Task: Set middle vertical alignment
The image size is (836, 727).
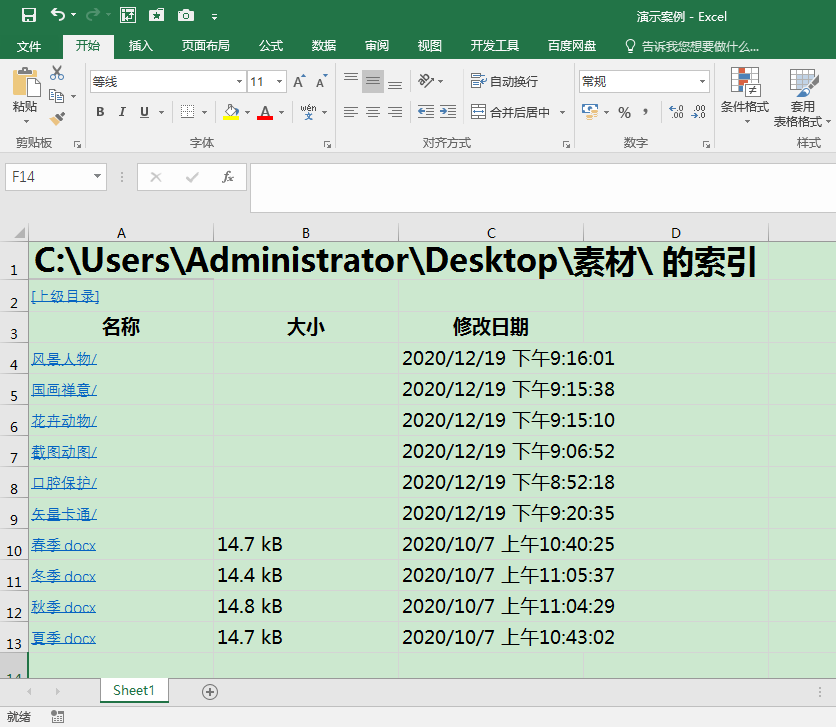Action: [x=373, y=81]
